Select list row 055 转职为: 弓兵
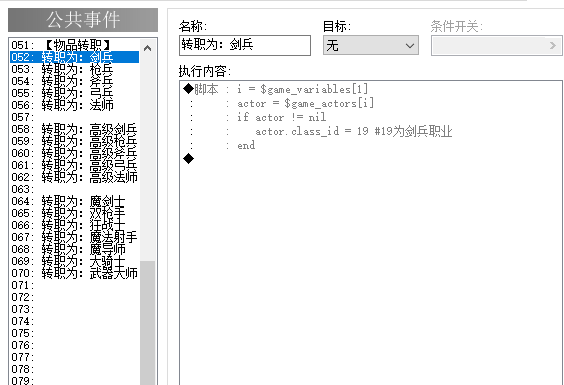564x385 pixels. [x=74, y=93]
